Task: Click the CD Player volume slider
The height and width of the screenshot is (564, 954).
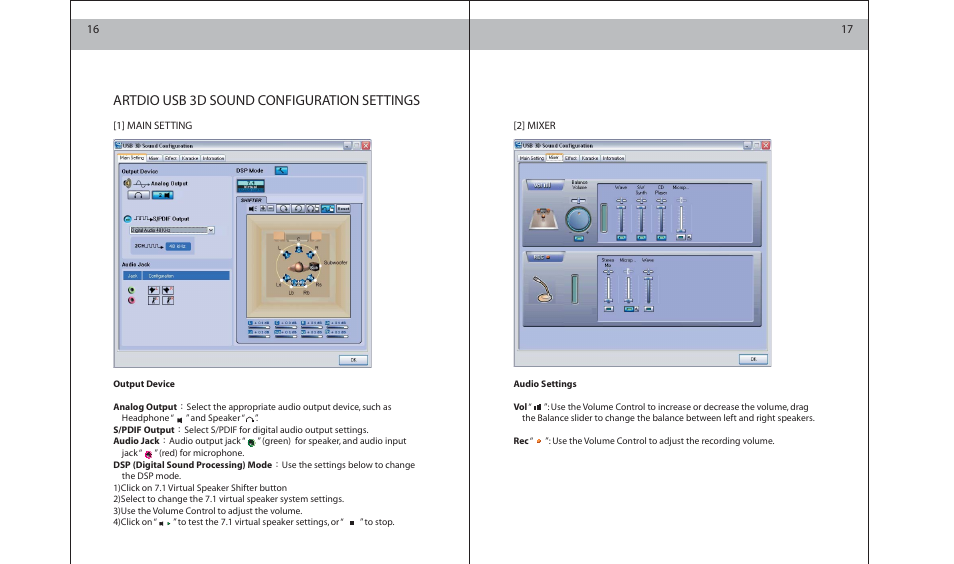Action: 661,217
